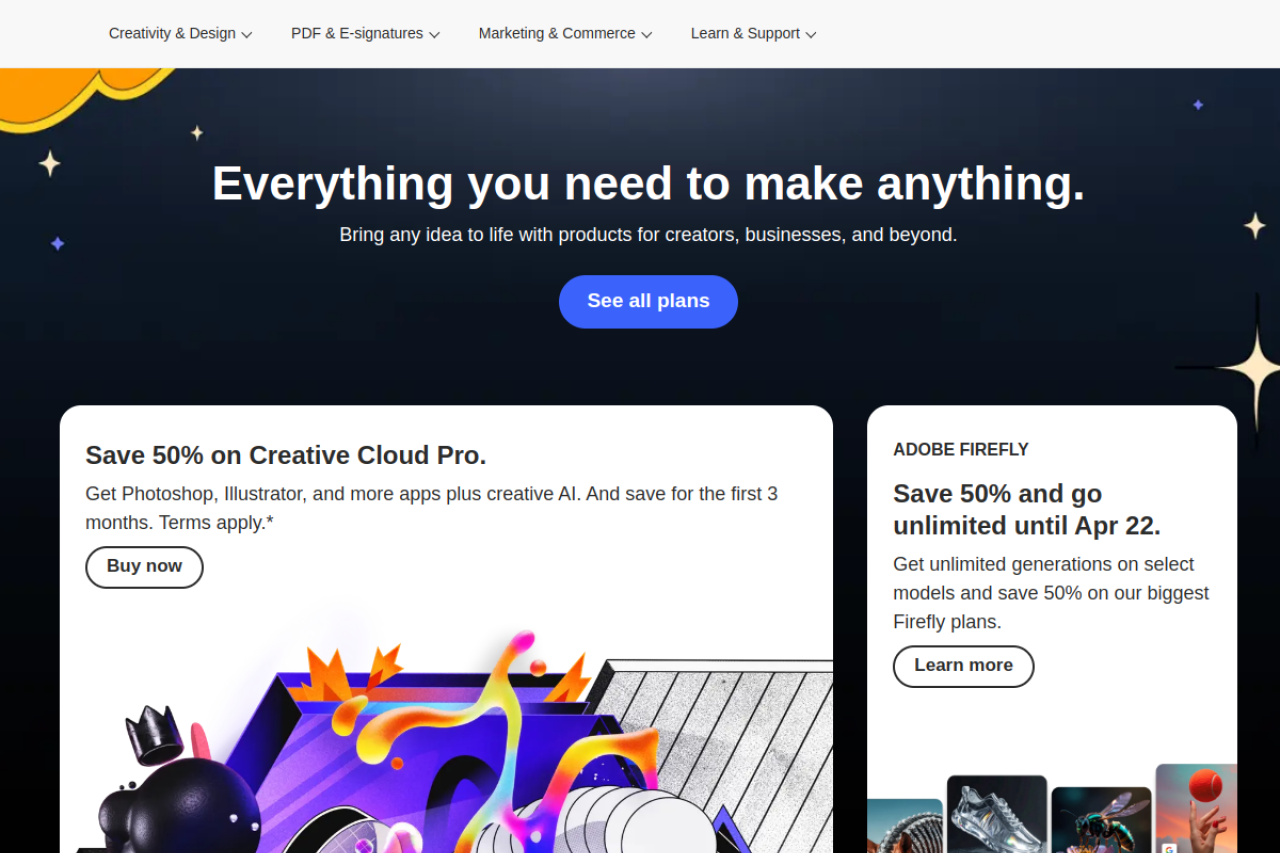Click the See all plans button
Viewport: 1280px width, 853px height.
tap(648, 301)
